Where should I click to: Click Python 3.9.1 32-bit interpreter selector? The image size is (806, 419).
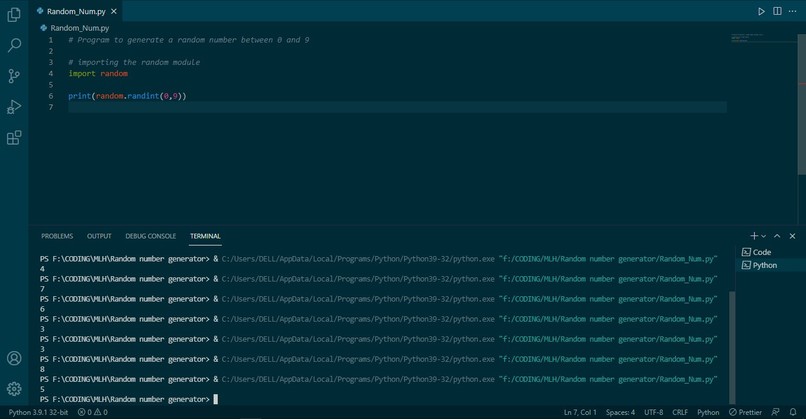tap(38, 412)
